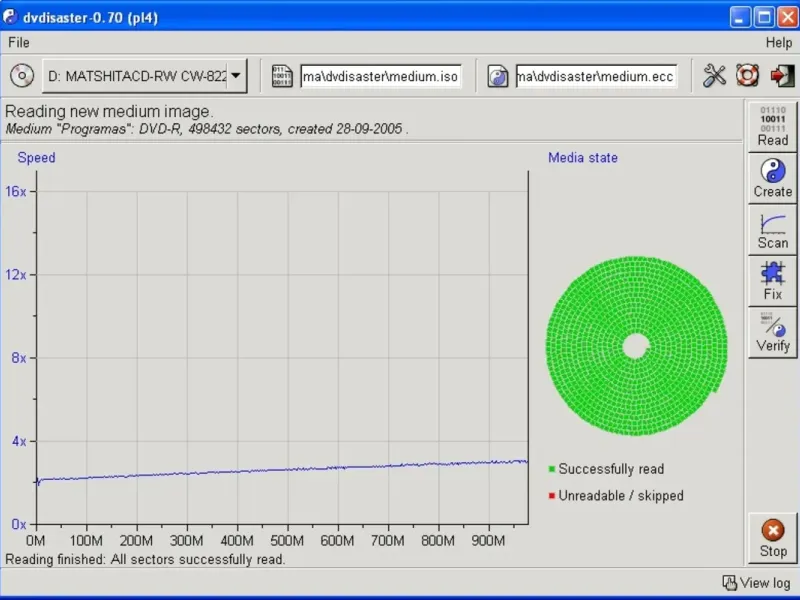800x600 pixels.
Task: Close the dvdisaster window
Action: pos(788,17)
